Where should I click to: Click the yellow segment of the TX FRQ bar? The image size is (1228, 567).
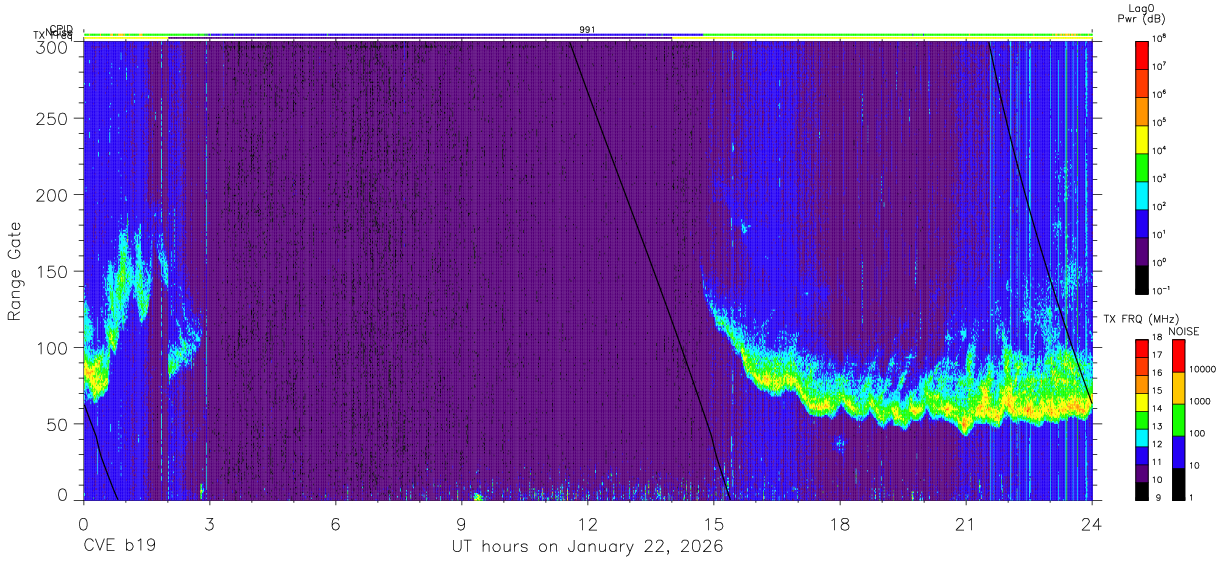1143,402
